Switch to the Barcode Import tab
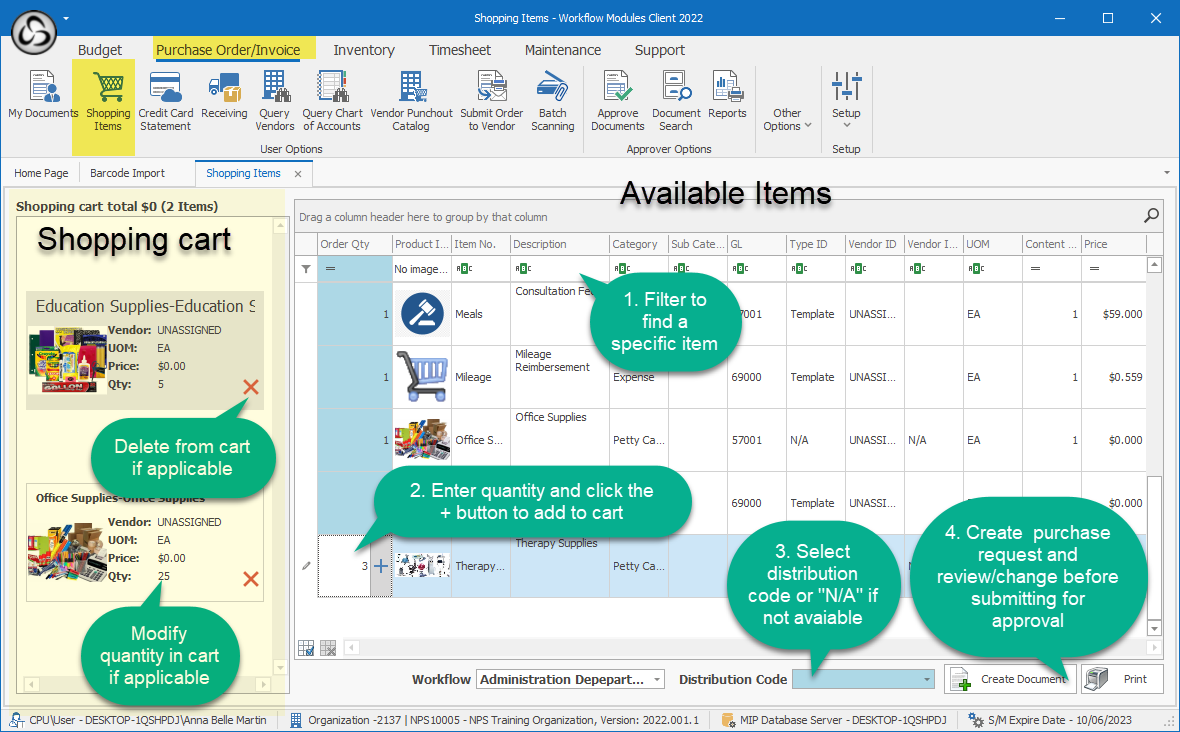Viewport: 1180px width, 732px height. [127, 173]
